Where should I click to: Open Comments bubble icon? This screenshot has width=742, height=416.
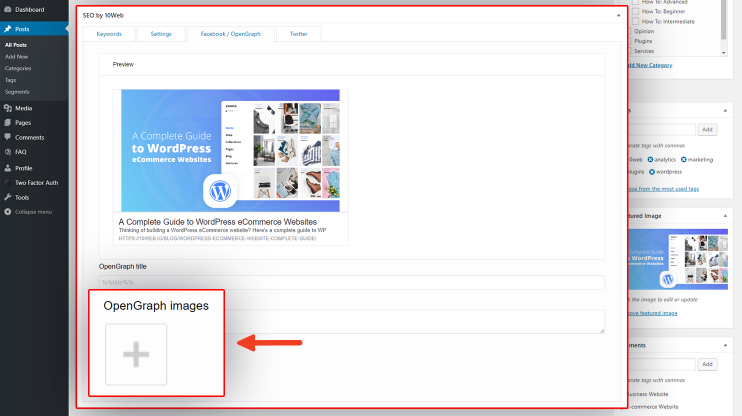[x=8, y=137]
